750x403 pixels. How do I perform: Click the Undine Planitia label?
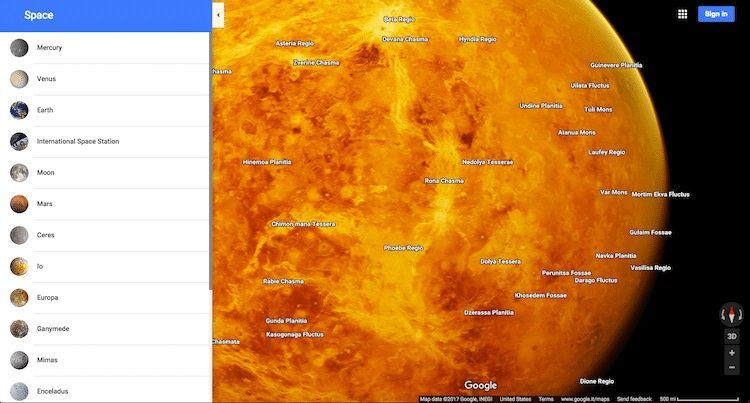[541, 106]
